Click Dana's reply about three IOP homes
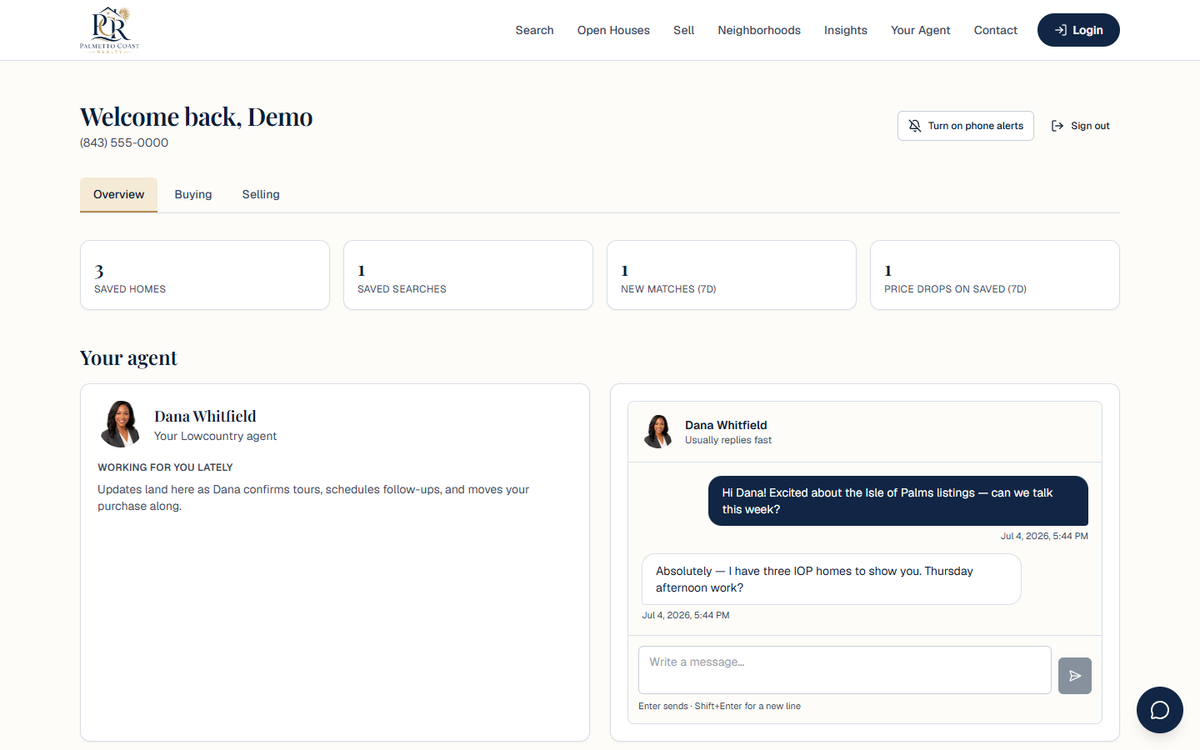This screenshot has width=1200, height=750. pos(831,579)
